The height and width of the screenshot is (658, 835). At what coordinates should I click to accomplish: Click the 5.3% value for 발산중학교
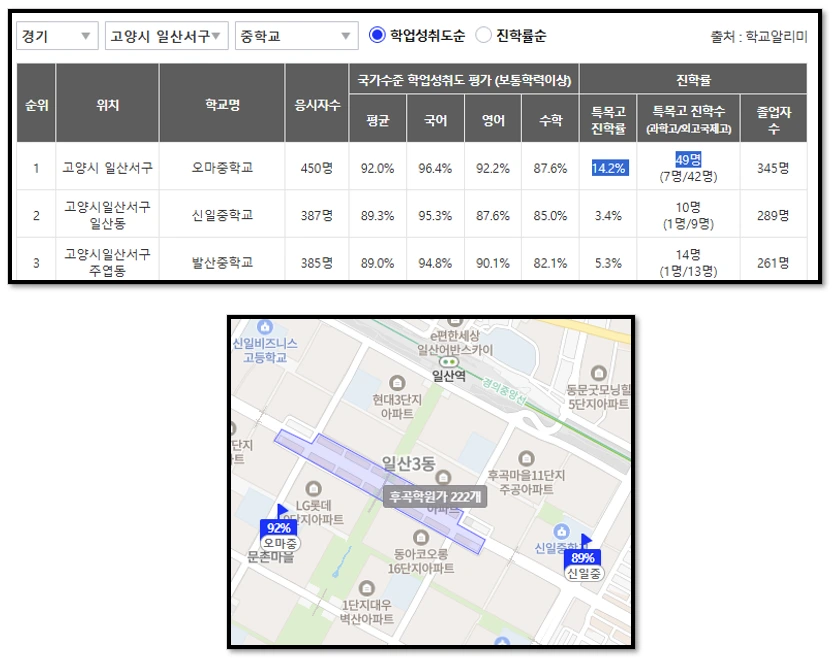coord(608,263)
